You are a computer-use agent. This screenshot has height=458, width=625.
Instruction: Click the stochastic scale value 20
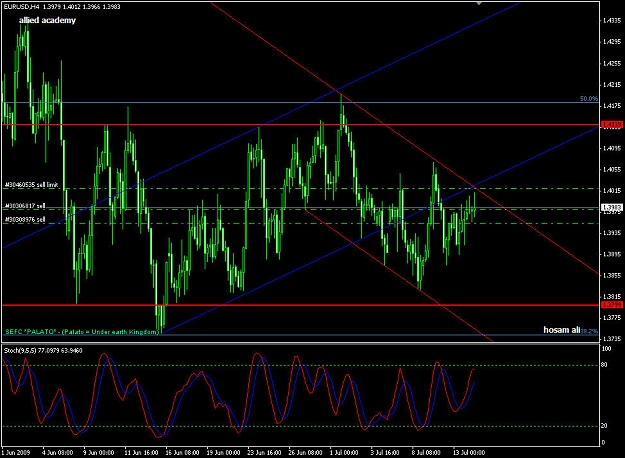[604, 426]
